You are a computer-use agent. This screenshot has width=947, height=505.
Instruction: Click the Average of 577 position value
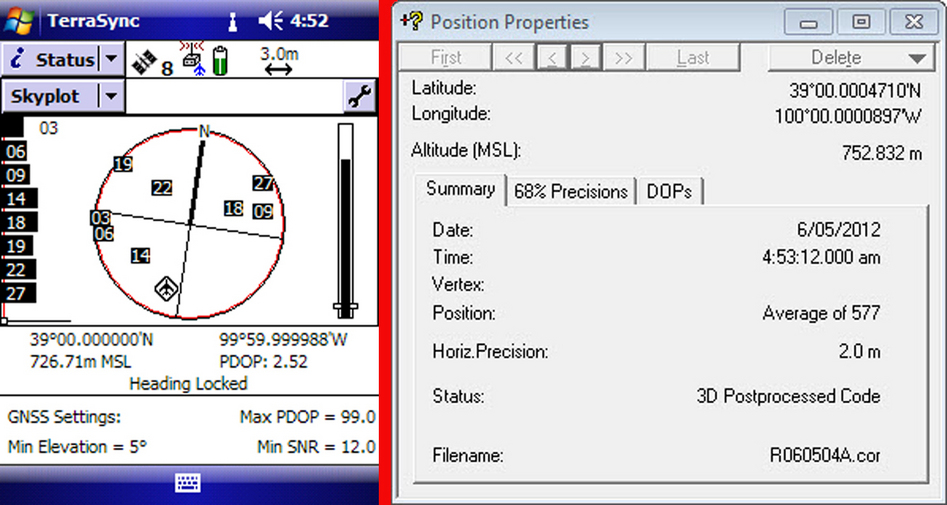click(821, 313)
